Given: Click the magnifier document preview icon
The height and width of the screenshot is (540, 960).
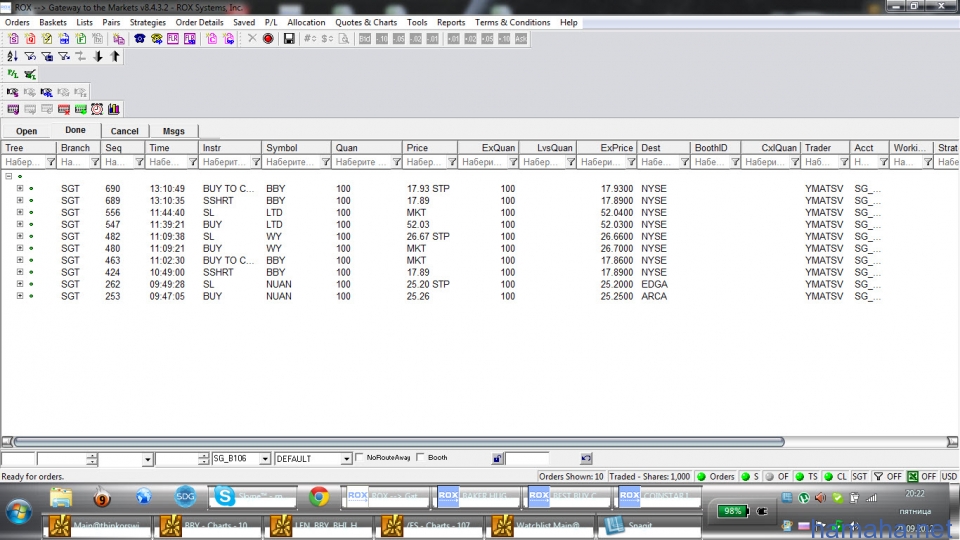Looking at the screenshot, I should coord(344,39).
